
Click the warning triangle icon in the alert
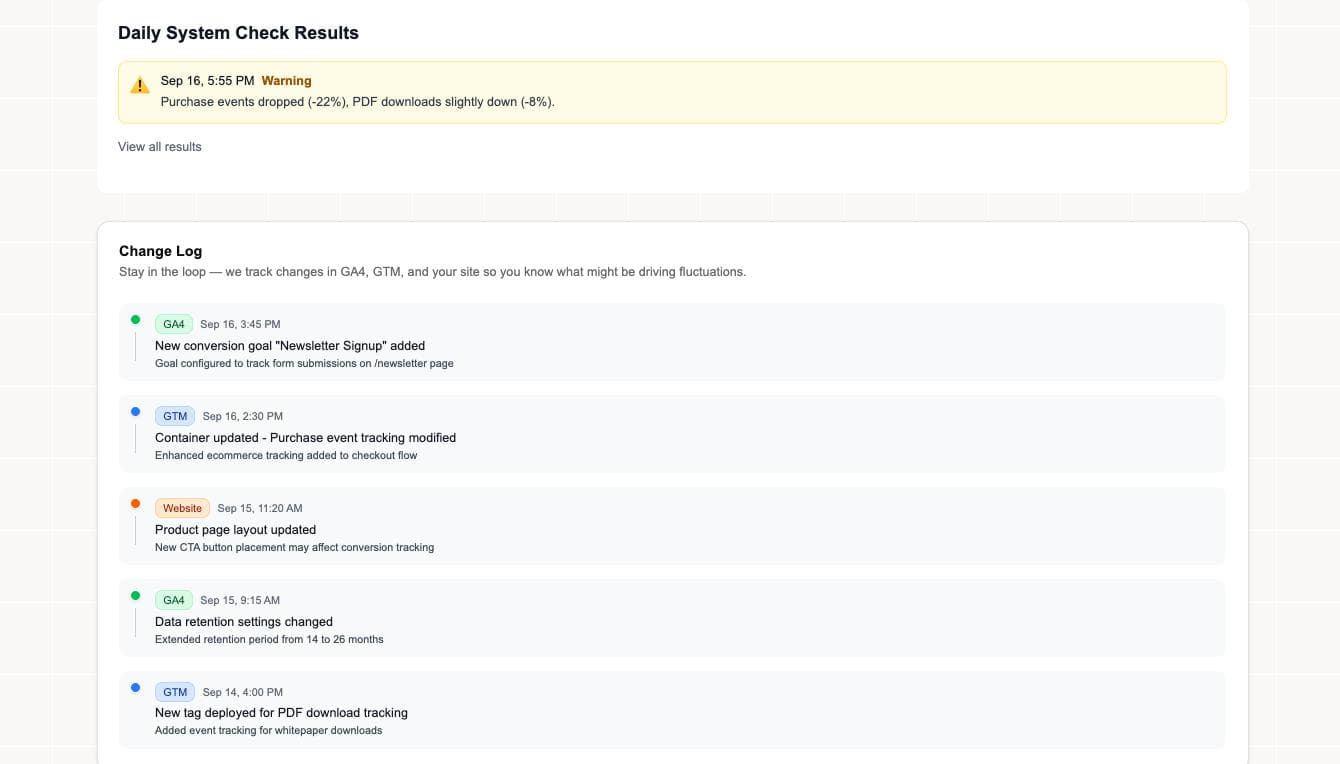click(x=140, y=86)
